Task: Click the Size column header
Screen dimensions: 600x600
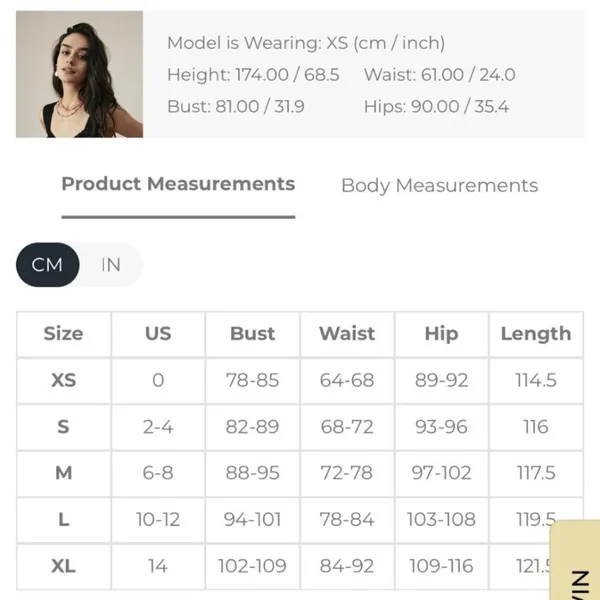Action: click(x=64, y=334)
